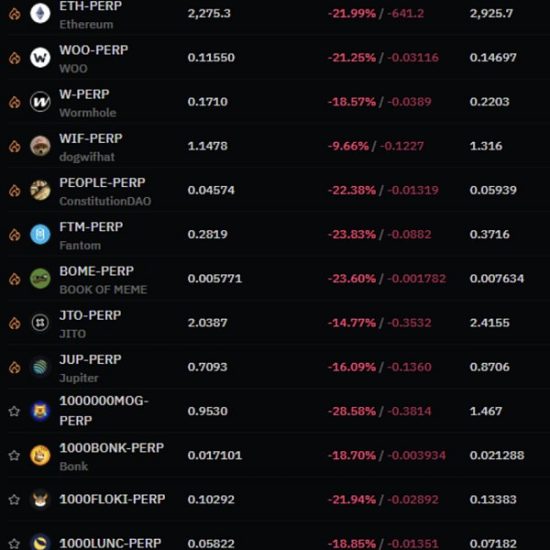Click the Fantom blue logo
This screenshot has width=550, height=550.
click(40, 234)
